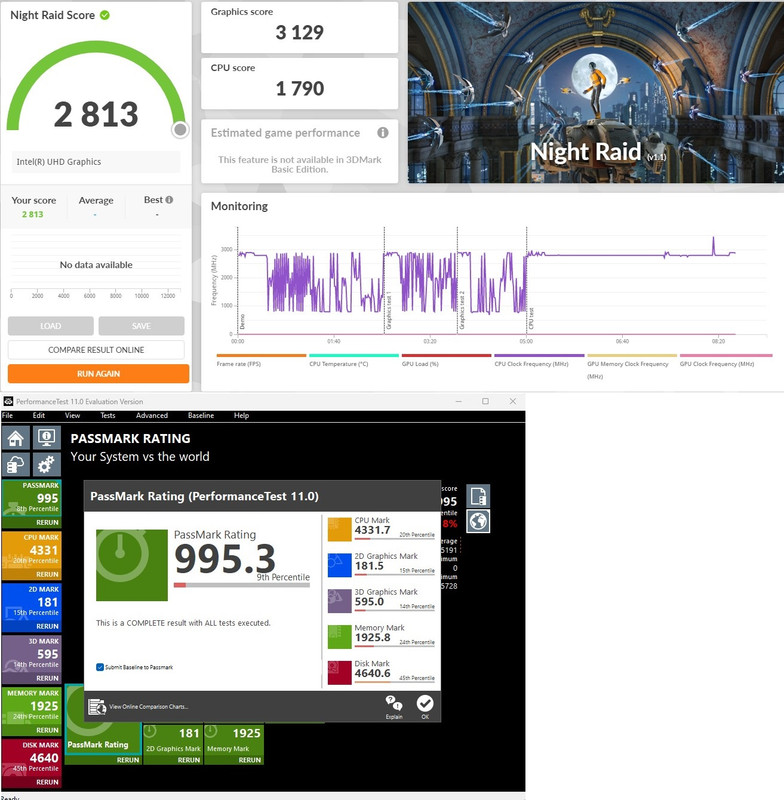Click RERUN below the PassMark Rating bottom tile

[x=128, y=760]
